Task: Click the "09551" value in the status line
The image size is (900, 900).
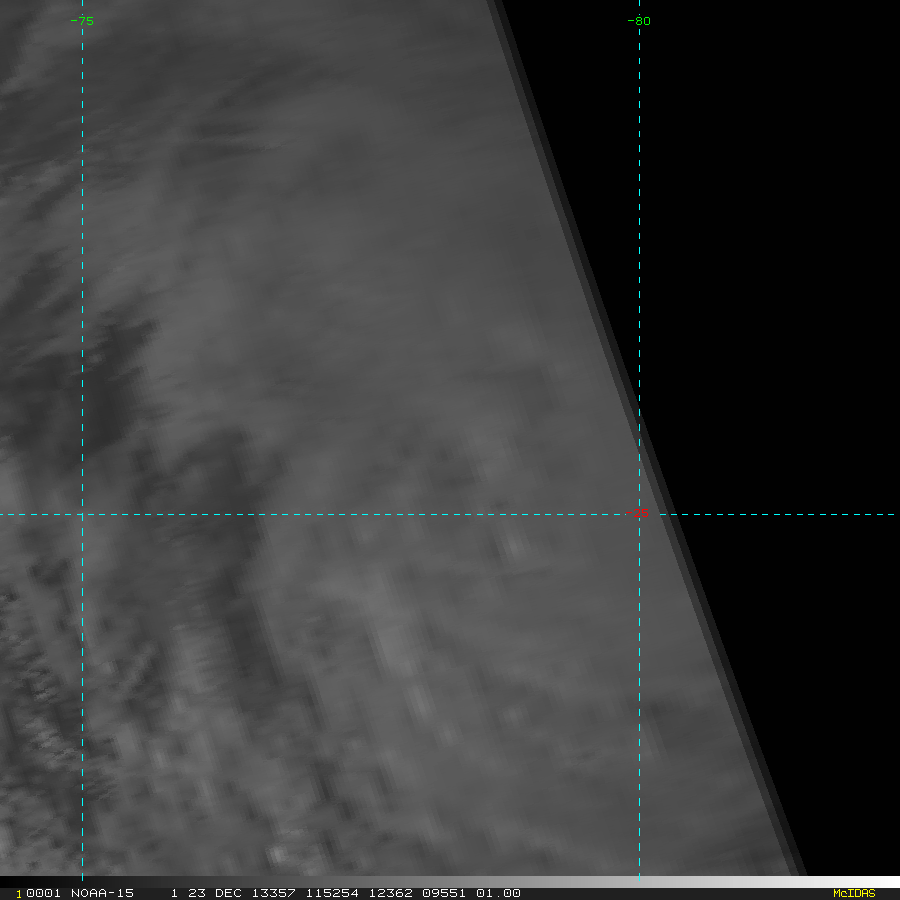Action: [444, 893]
